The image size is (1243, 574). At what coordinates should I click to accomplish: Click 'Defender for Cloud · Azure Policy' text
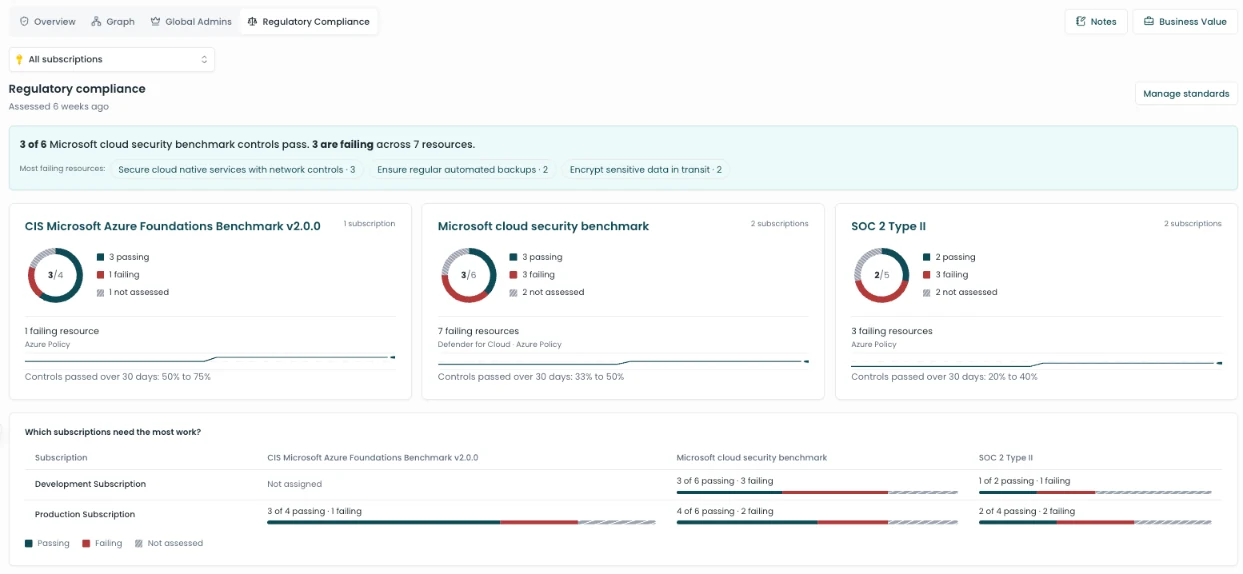[500, 344]
